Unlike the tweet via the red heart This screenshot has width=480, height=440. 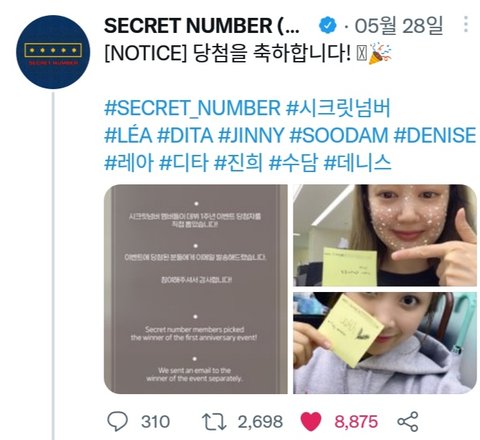311,422
